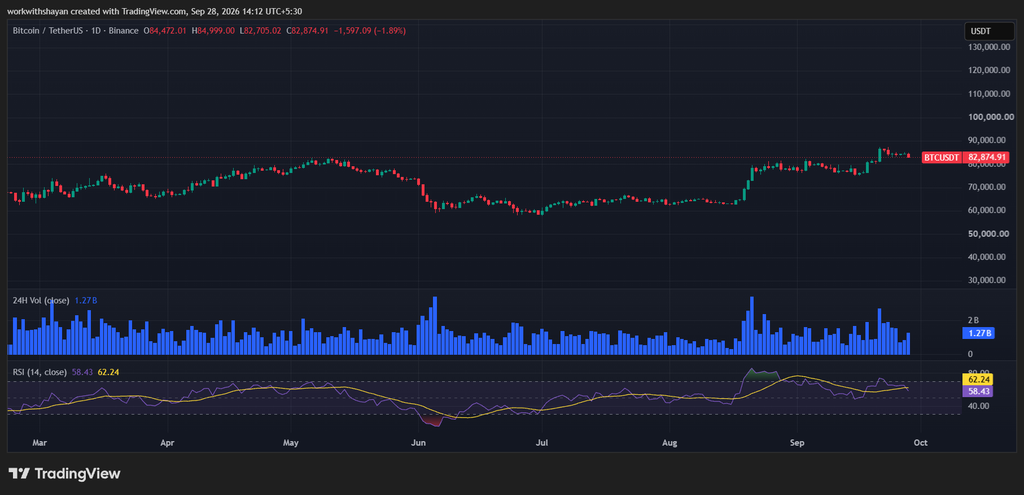Click the 'Bitcoin / TetherUS · 1D · Binance' symbol title
The height and width of the screenshot is (495, 1024).
coord(76,31)
